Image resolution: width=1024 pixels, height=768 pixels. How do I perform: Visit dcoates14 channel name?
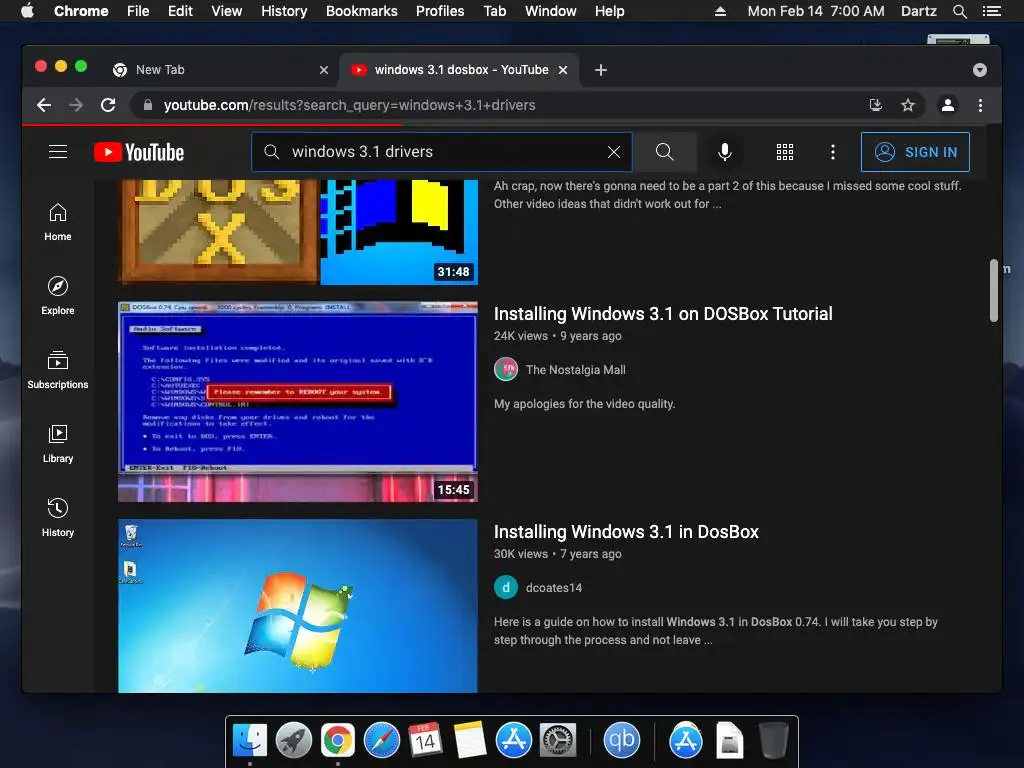tap(554, 588)
